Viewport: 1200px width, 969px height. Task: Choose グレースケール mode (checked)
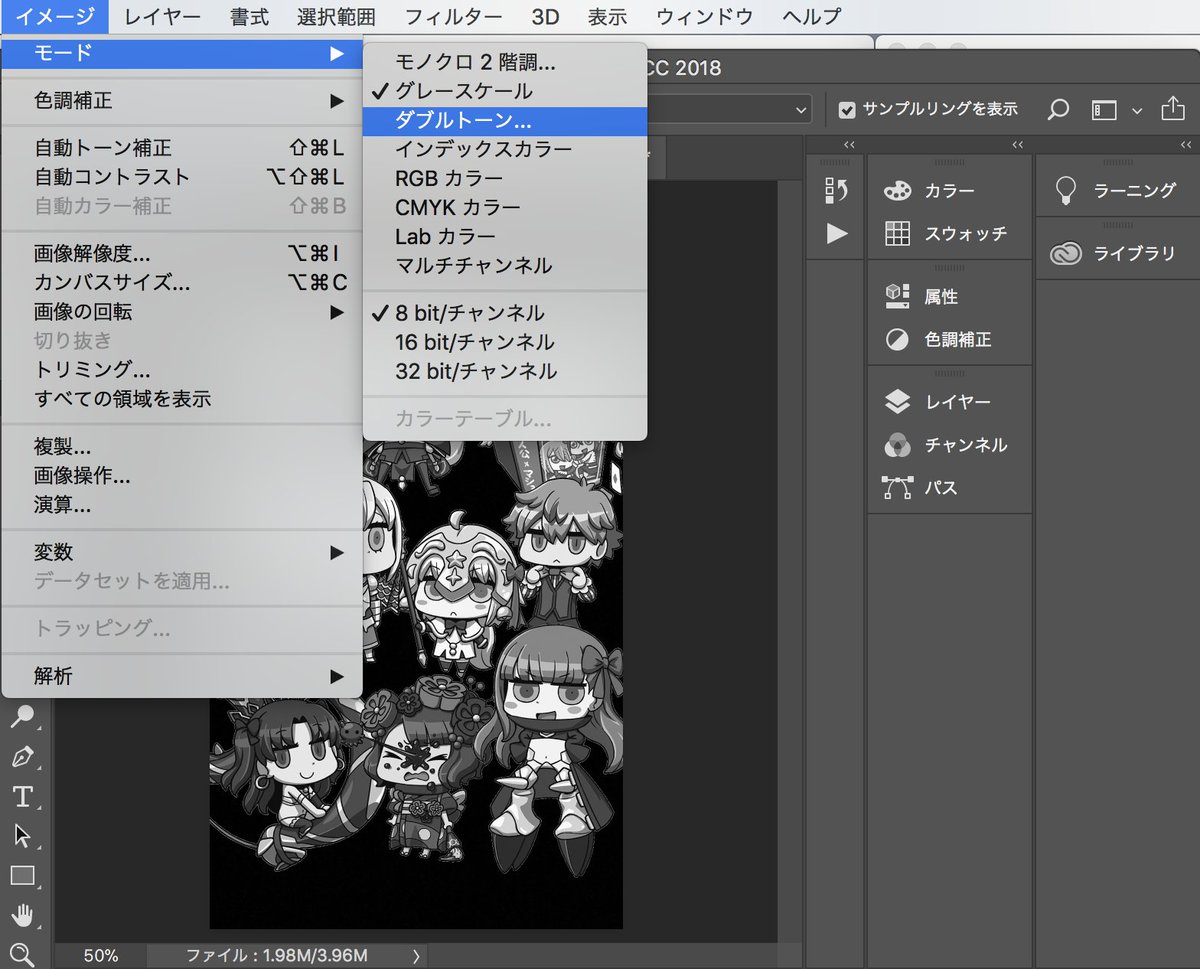[505, 91]
